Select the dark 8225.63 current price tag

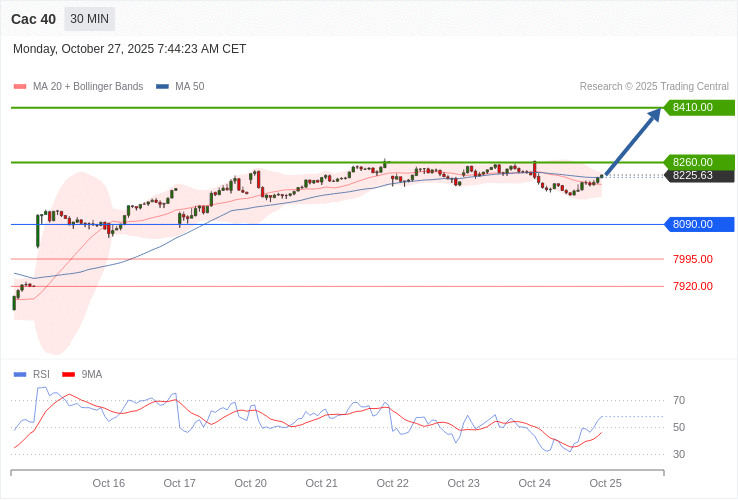coord(699,176)
